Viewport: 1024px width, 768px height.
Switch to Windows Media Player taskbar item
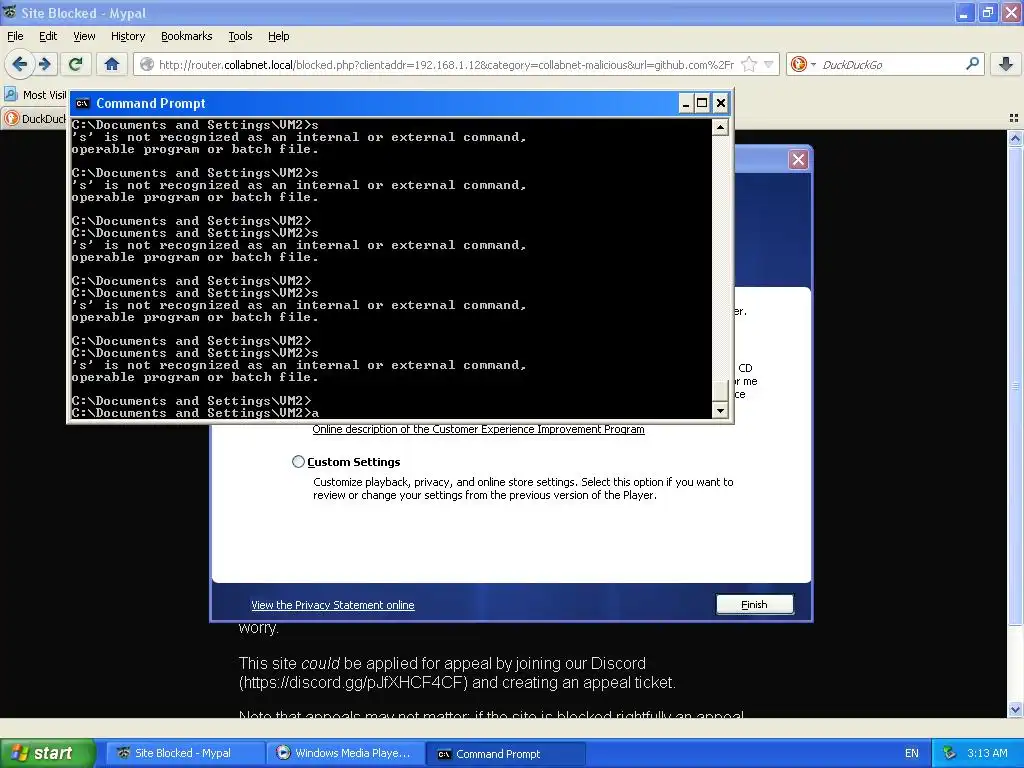[x=345, y=753]
